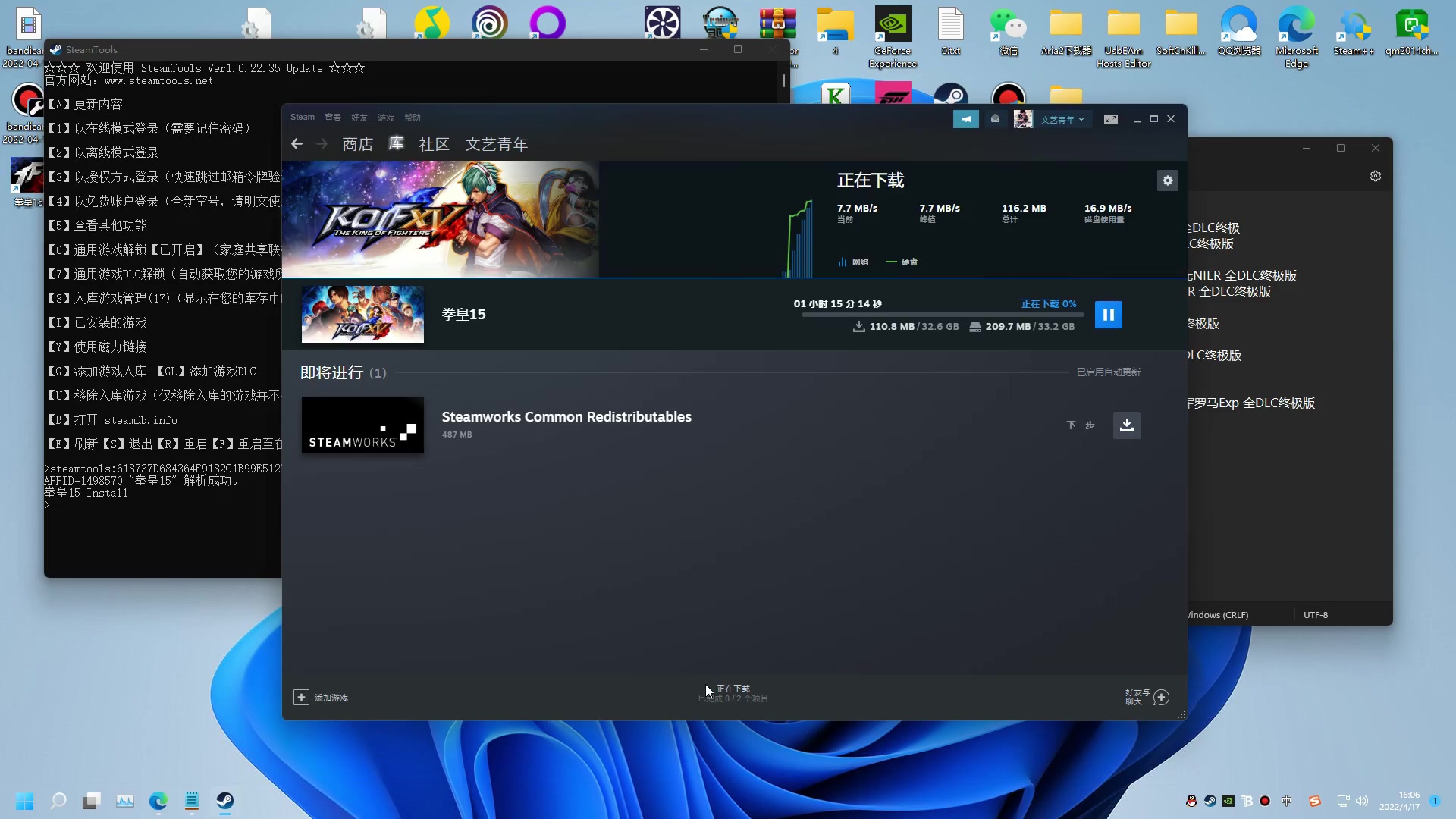
Task: Click the 添加游戏 plus icon
Action: point(301,697)
